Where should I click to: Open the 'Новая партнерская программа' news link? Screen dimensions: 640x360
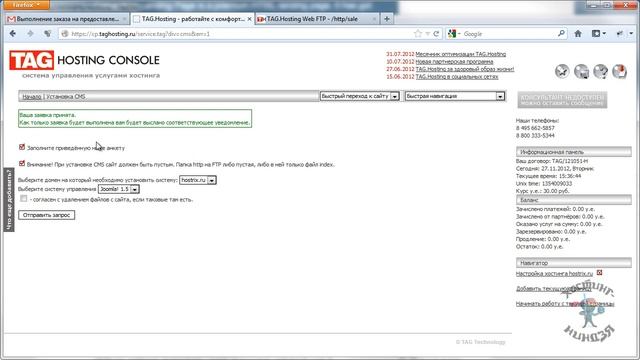(454, 62)
